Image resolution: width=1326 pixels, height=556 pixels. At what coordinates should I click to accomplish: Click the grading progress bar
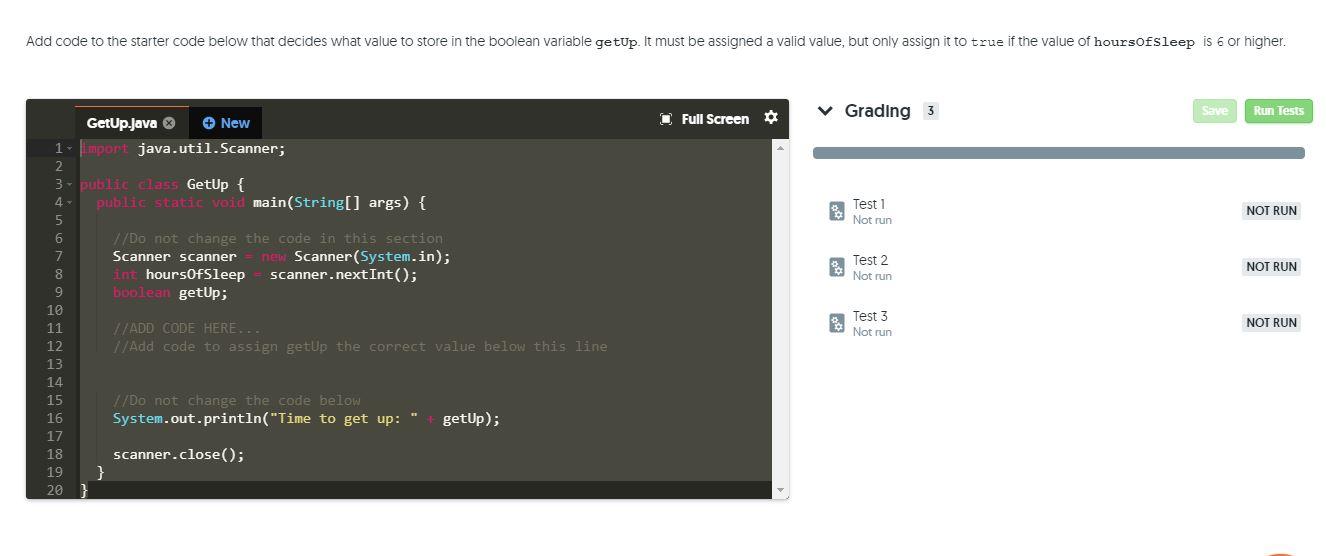tap(1058, 153)
